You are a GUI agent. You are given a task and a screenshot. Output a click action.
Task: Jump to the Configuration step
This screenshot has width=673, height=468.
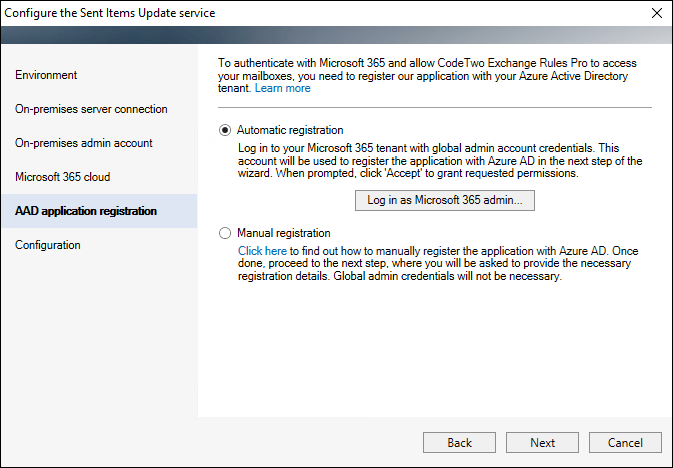click(x=48, y=245)
